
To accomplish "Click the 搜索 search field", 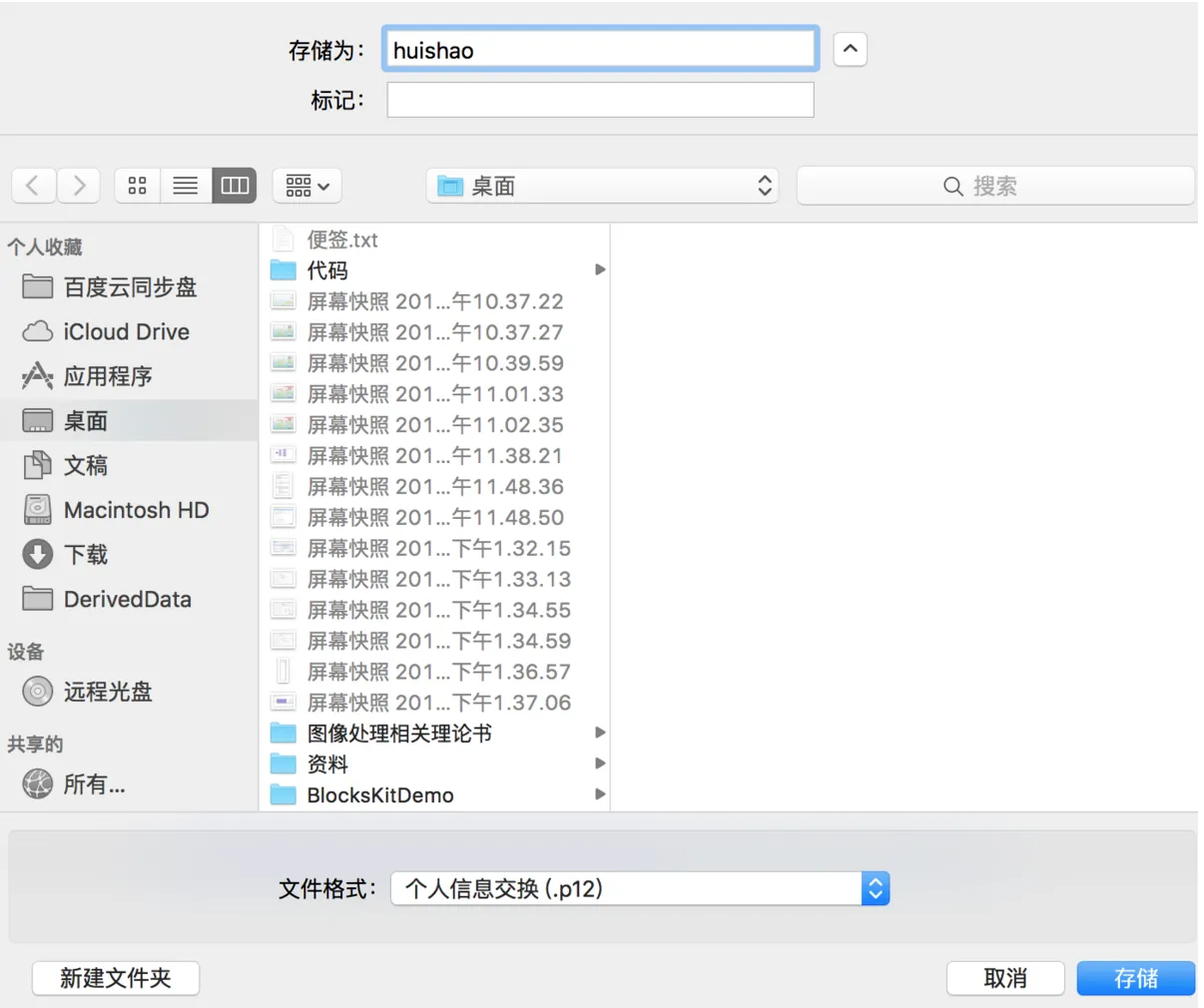I will (995, 186).
